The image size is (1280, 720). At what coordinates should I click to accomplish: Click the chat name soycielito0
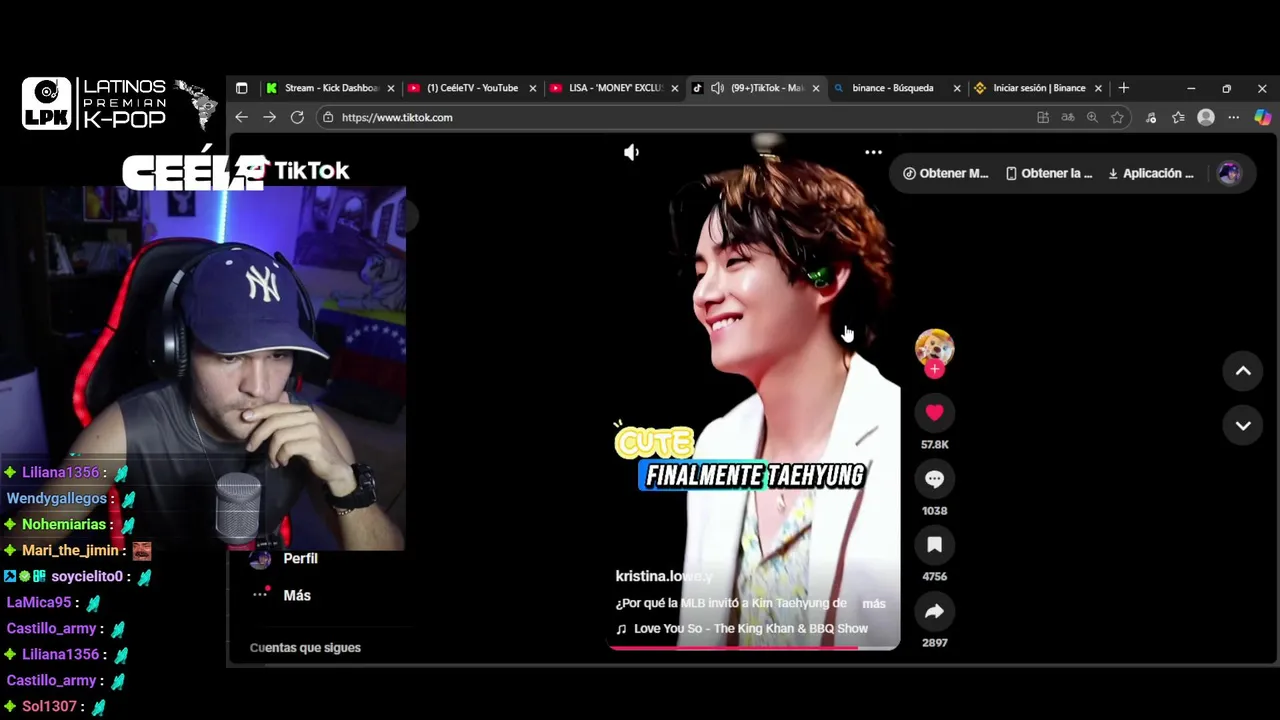87,576
